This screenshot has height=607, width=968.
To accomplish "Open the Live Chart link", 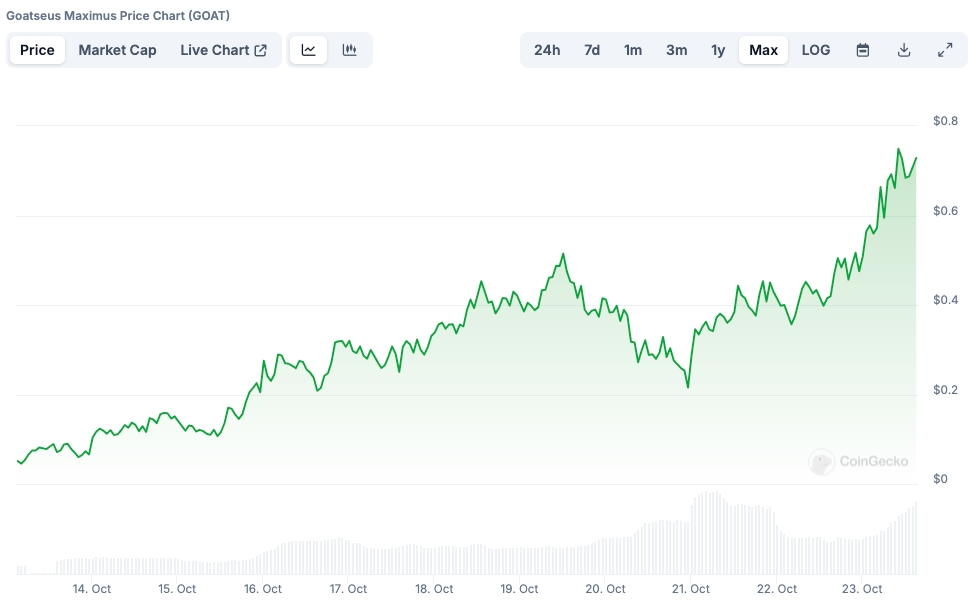I will pos(223,50).
